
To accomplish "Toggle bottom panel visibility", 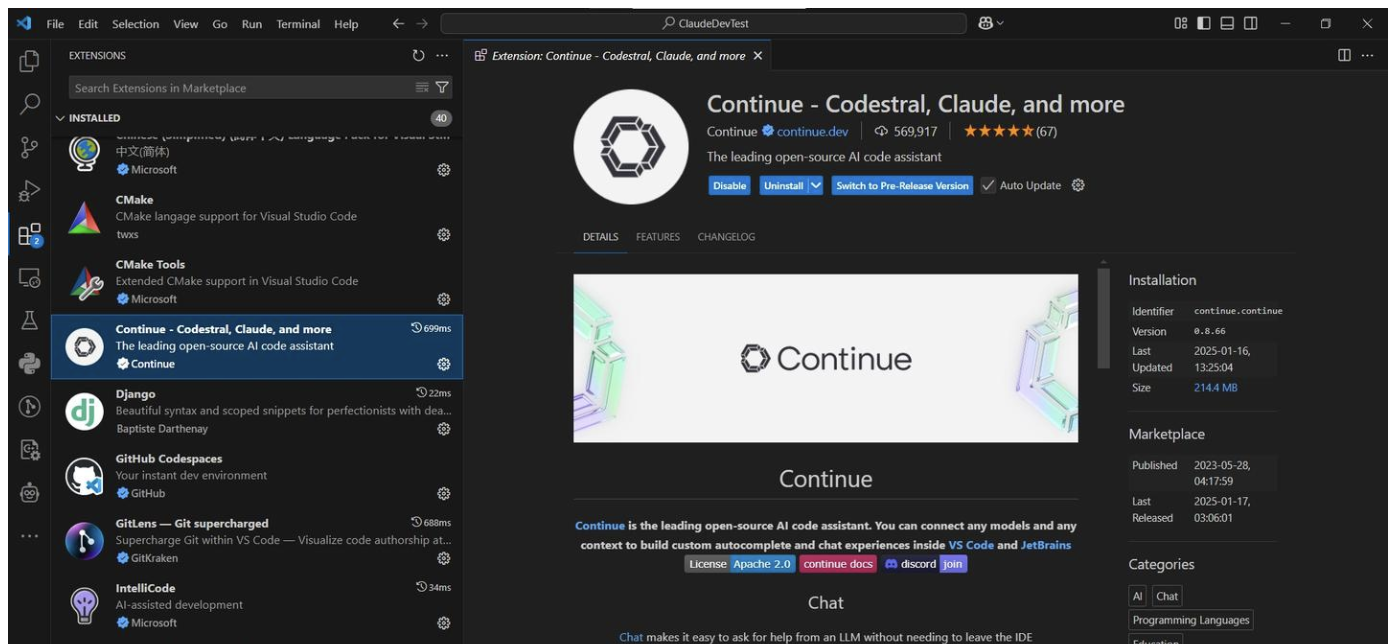I will pos(1227,24).
